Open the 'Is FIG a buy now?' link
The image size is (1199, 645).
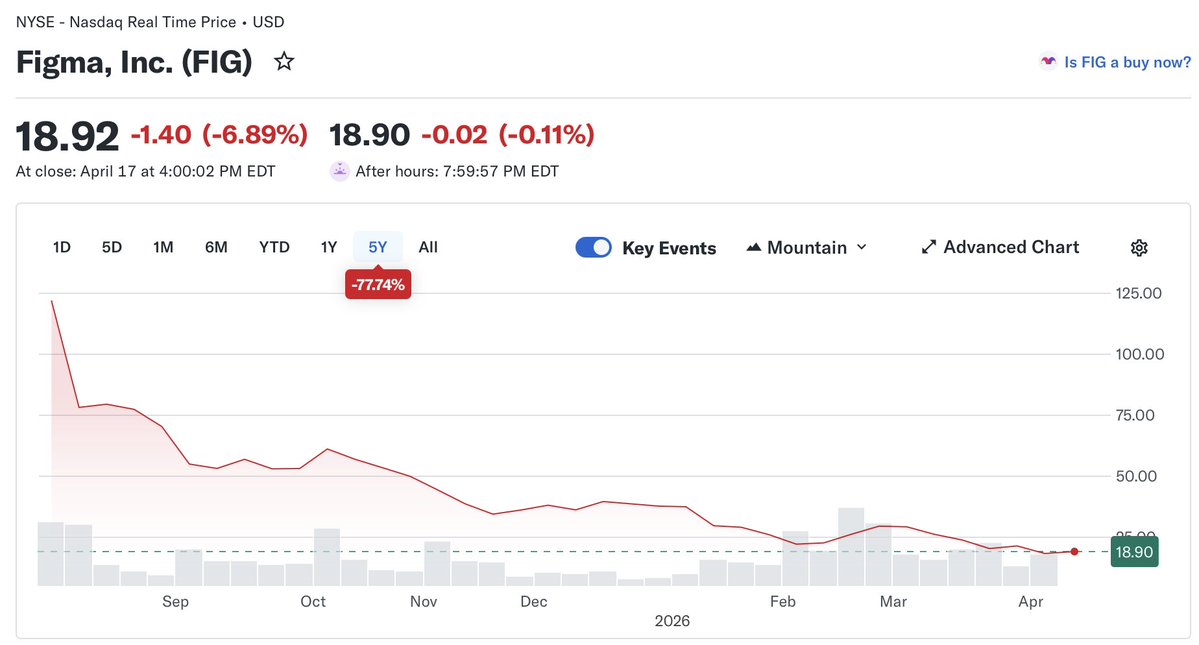tap(1127, 62)
